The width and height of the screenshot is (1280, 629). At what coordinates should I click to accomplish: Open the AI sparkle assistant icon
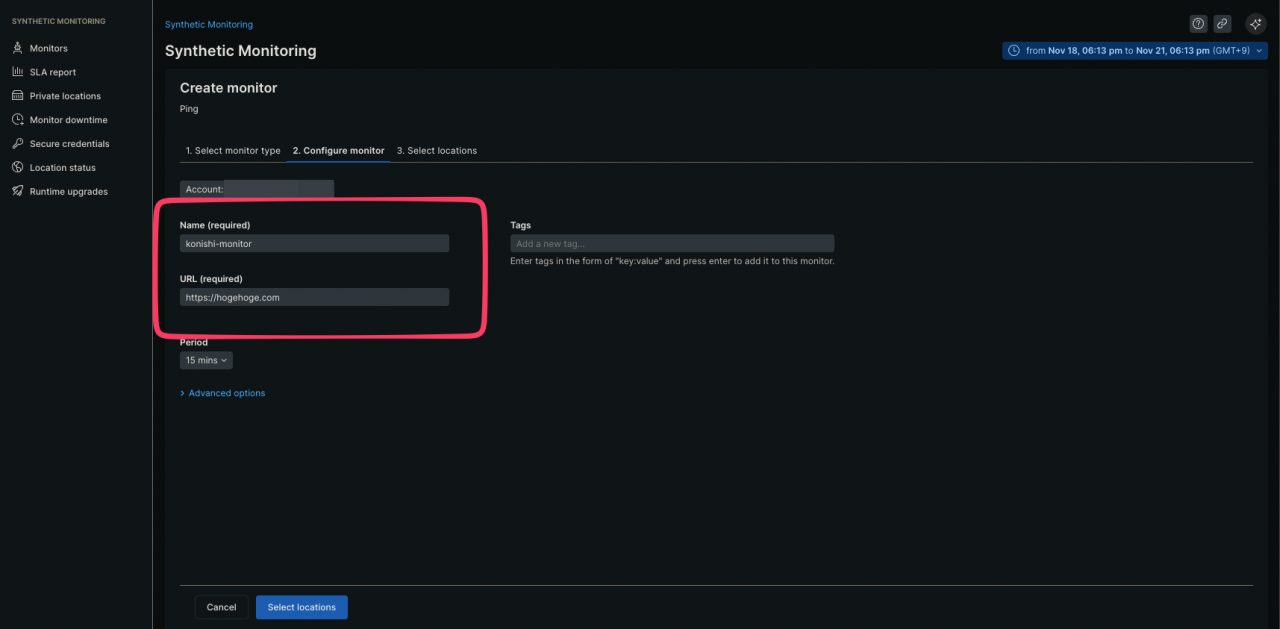(1256, 24)
